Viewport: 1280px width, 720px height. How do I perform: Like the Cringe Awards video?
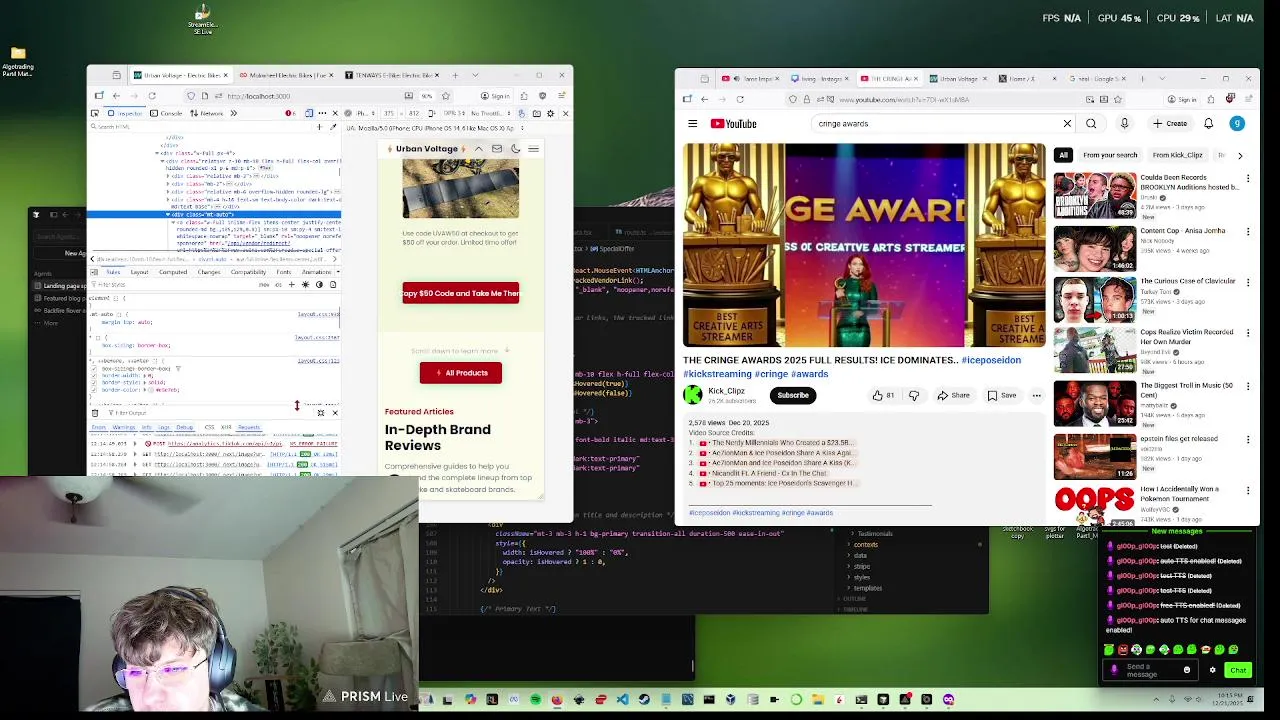(x=883, y=395)
